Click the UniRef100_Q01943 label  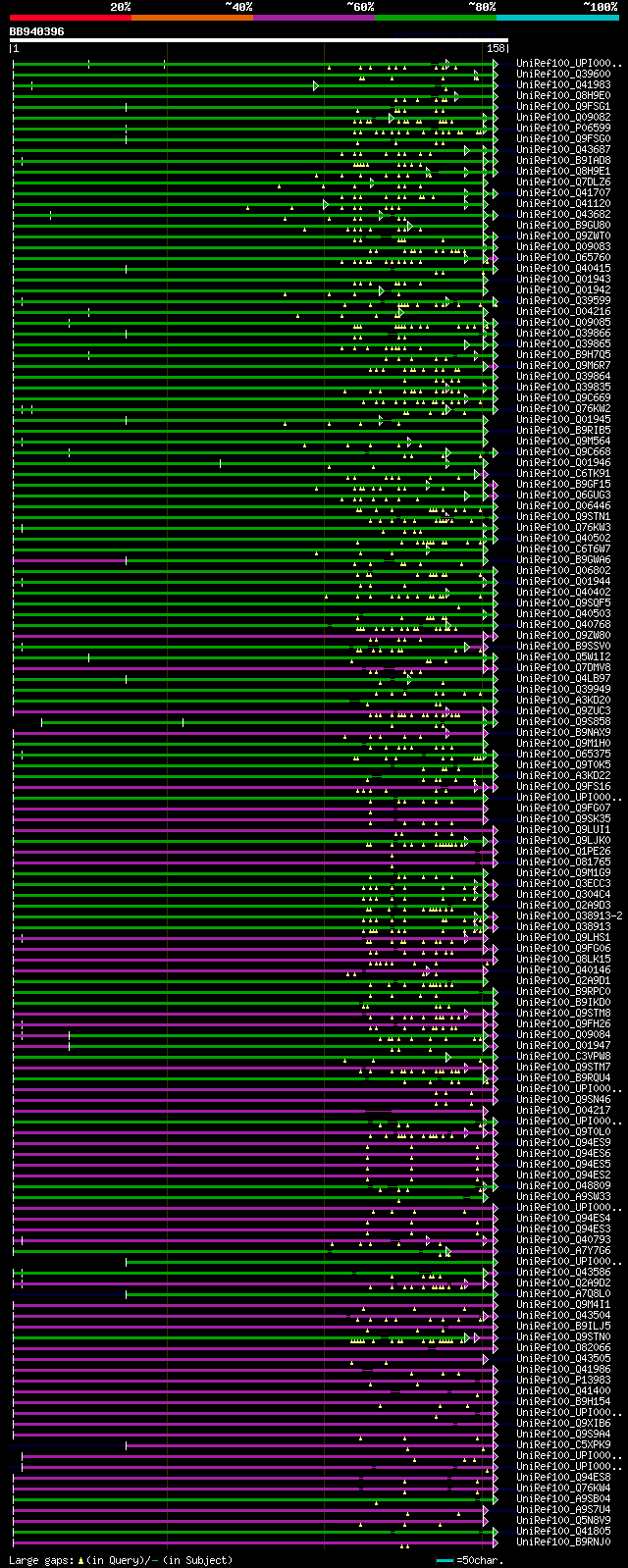click(x=563, y=280)
